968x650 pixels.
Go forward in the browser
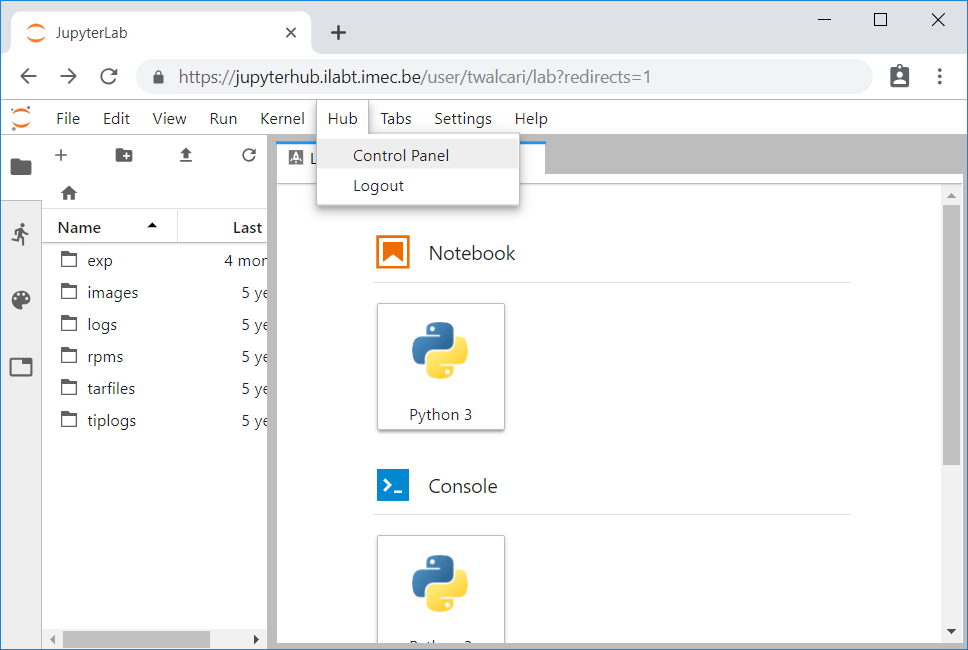point(69,77)
